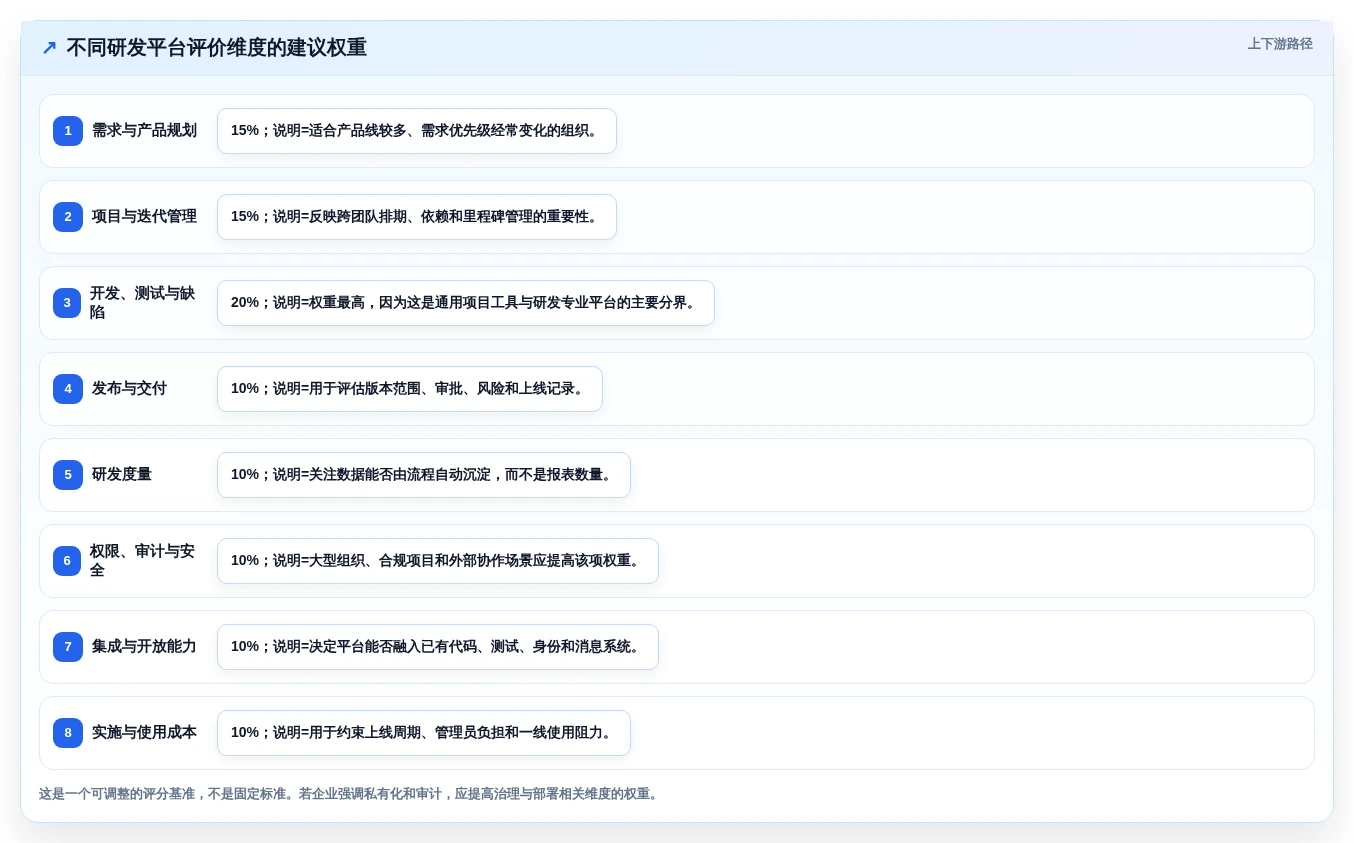
Task: Click the 10% box about 约束上线周期
Action: [x=424, y=733]
